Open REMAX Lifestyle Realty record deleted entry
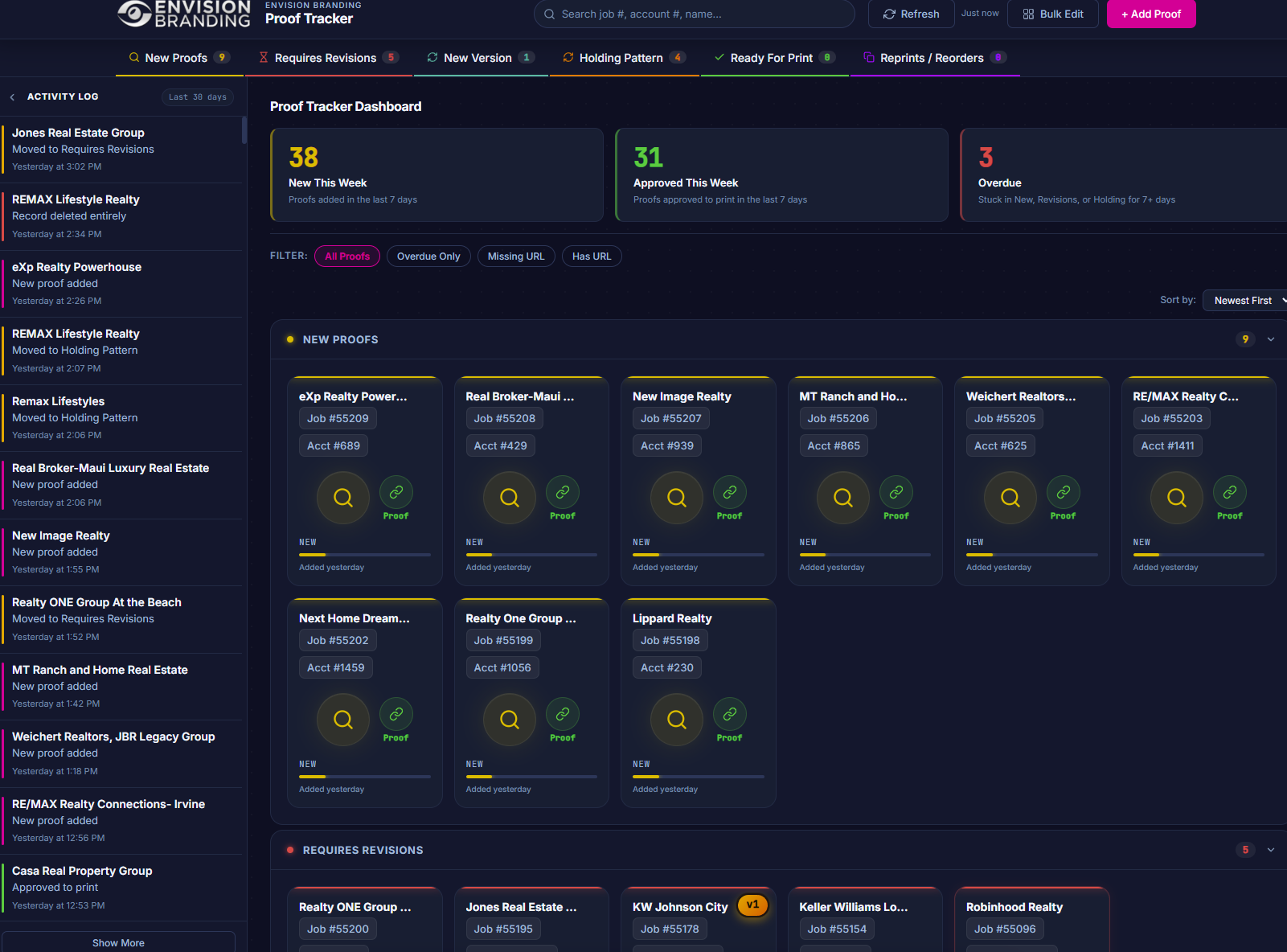1287x952 pixels. pyautogui.click(x=122, y=216)
